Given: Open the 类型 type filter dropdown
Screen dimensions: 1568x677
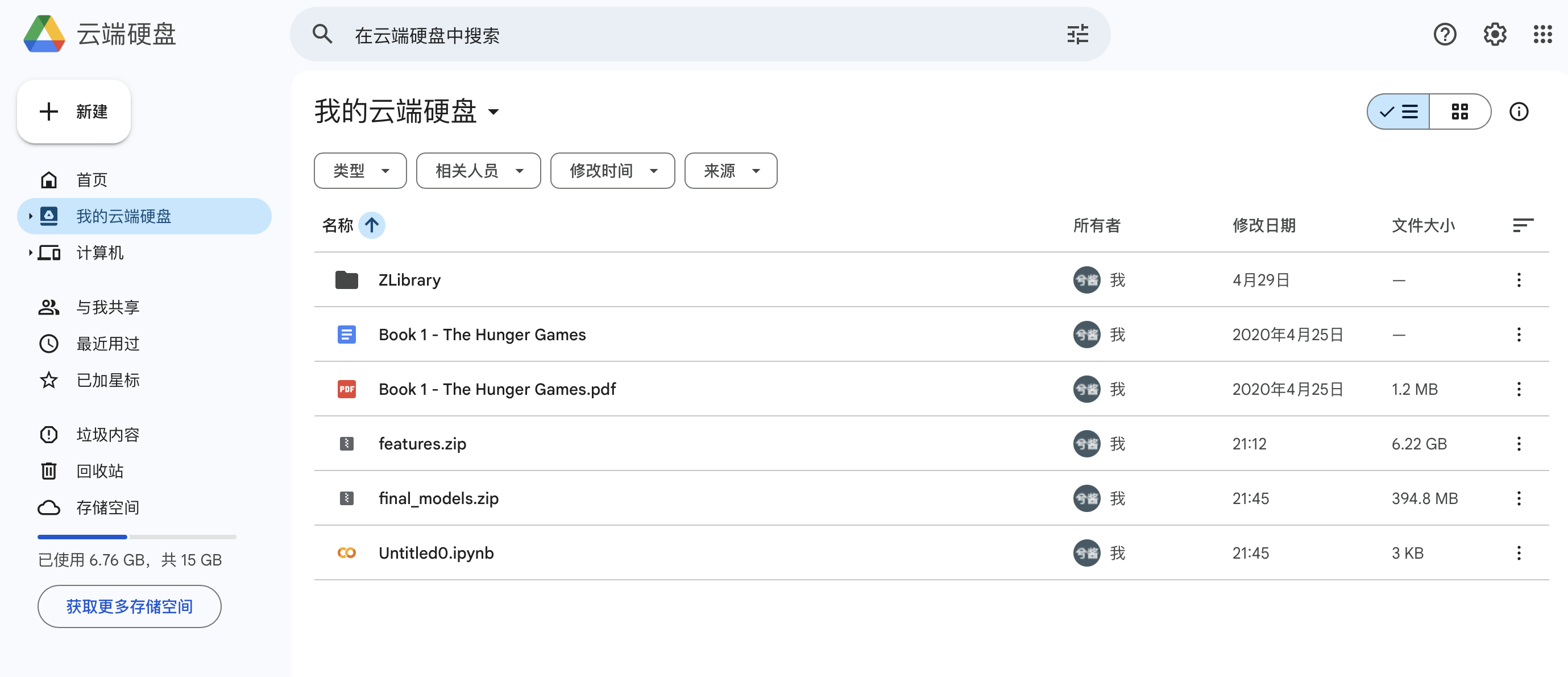Looking at the screenshot, I should [360, 171].
